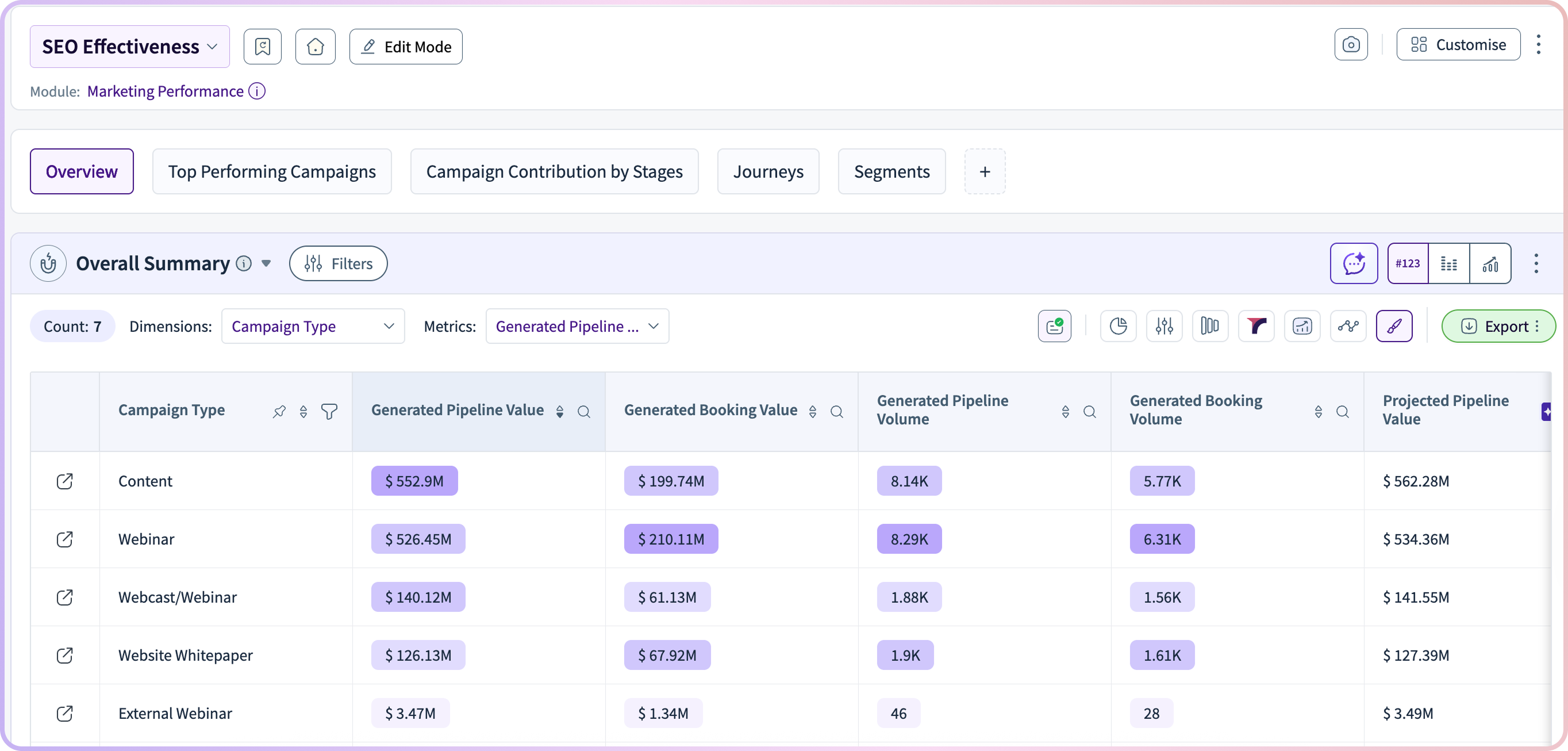Click the pie chart icon in toolbar
Image resolution: width=1568 pixels, height=751 pixels.
(1118, 327)
